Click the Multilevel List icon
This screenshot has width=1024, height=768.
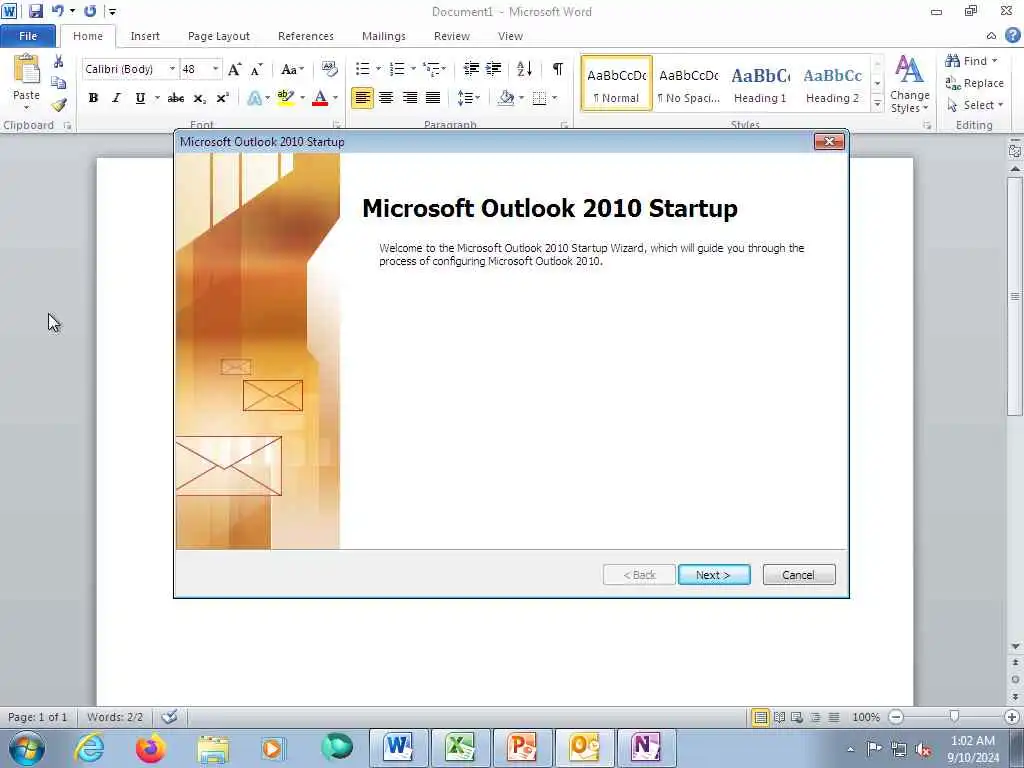(431, 69)
